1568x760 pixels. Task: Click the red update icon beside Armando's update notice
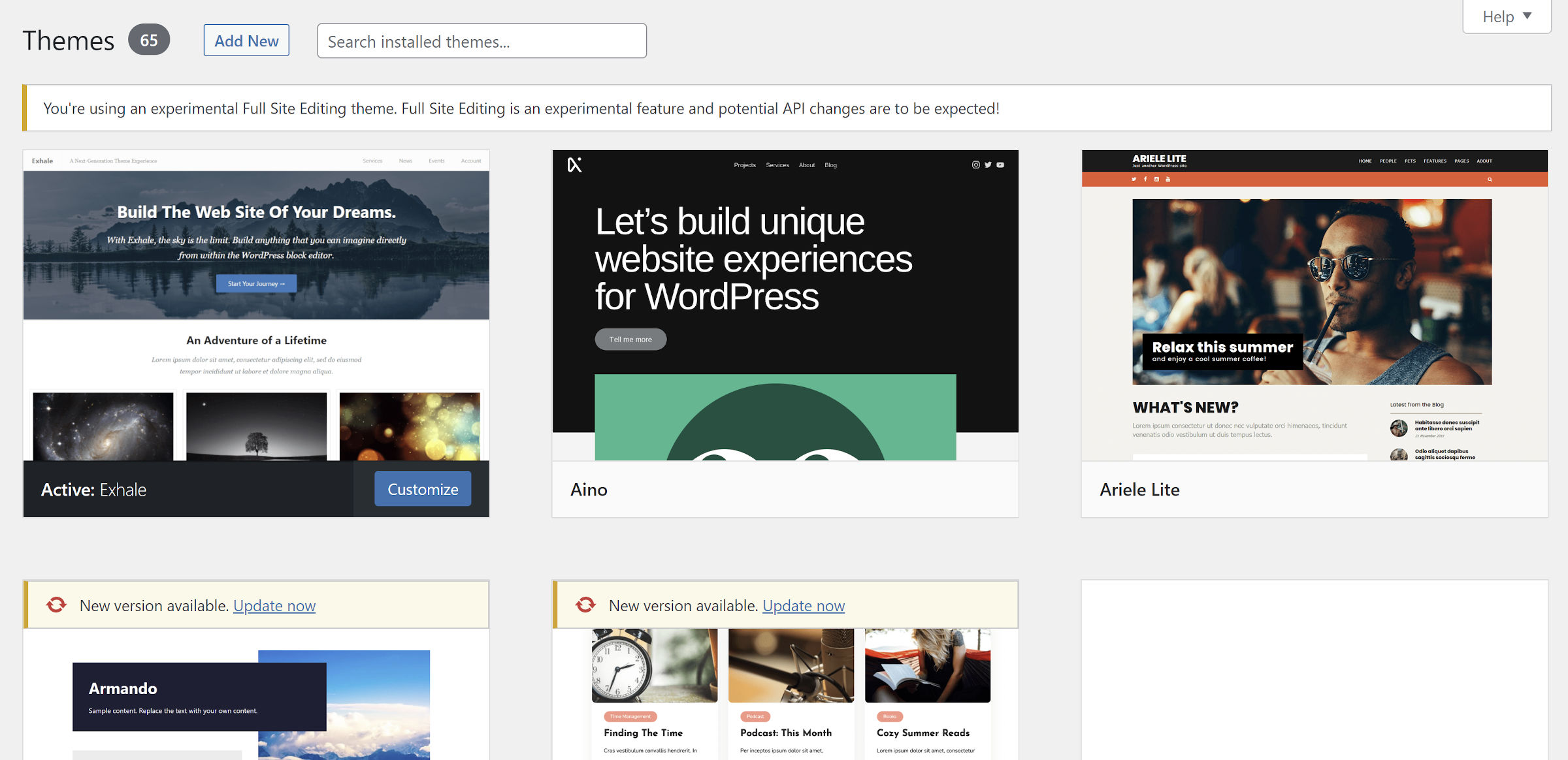tap(57, 605)
